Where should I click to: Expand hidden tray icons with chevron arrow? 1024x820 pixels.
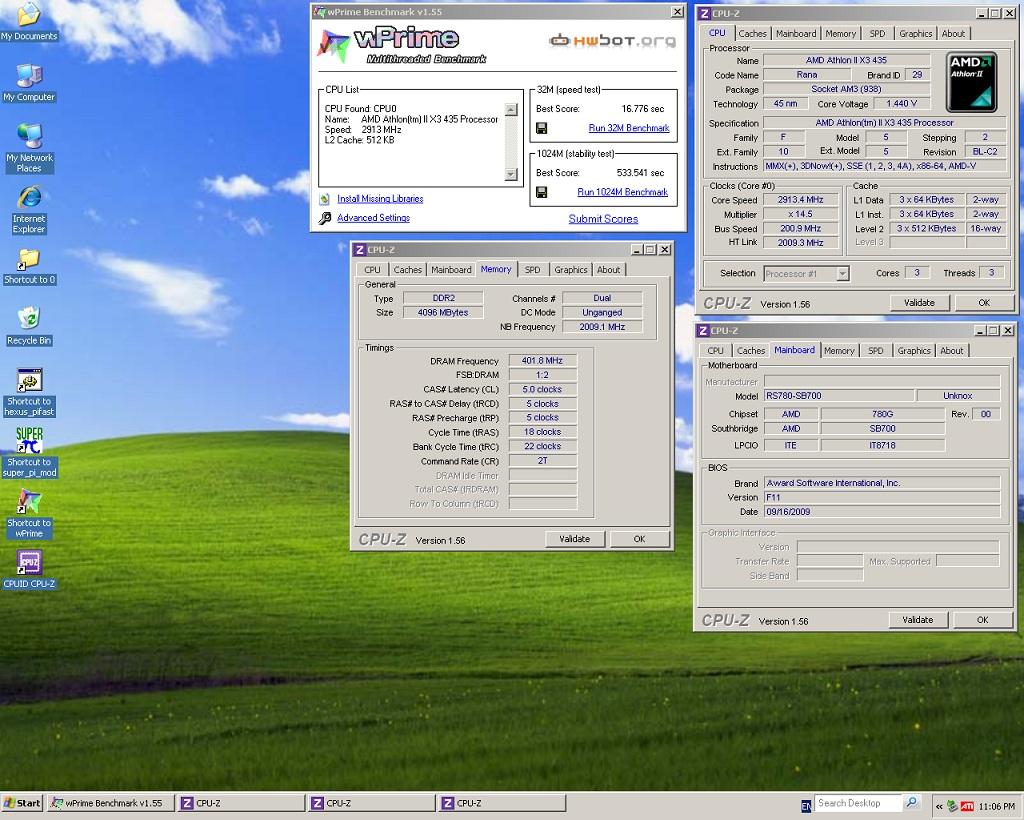(x=939, y=806)
